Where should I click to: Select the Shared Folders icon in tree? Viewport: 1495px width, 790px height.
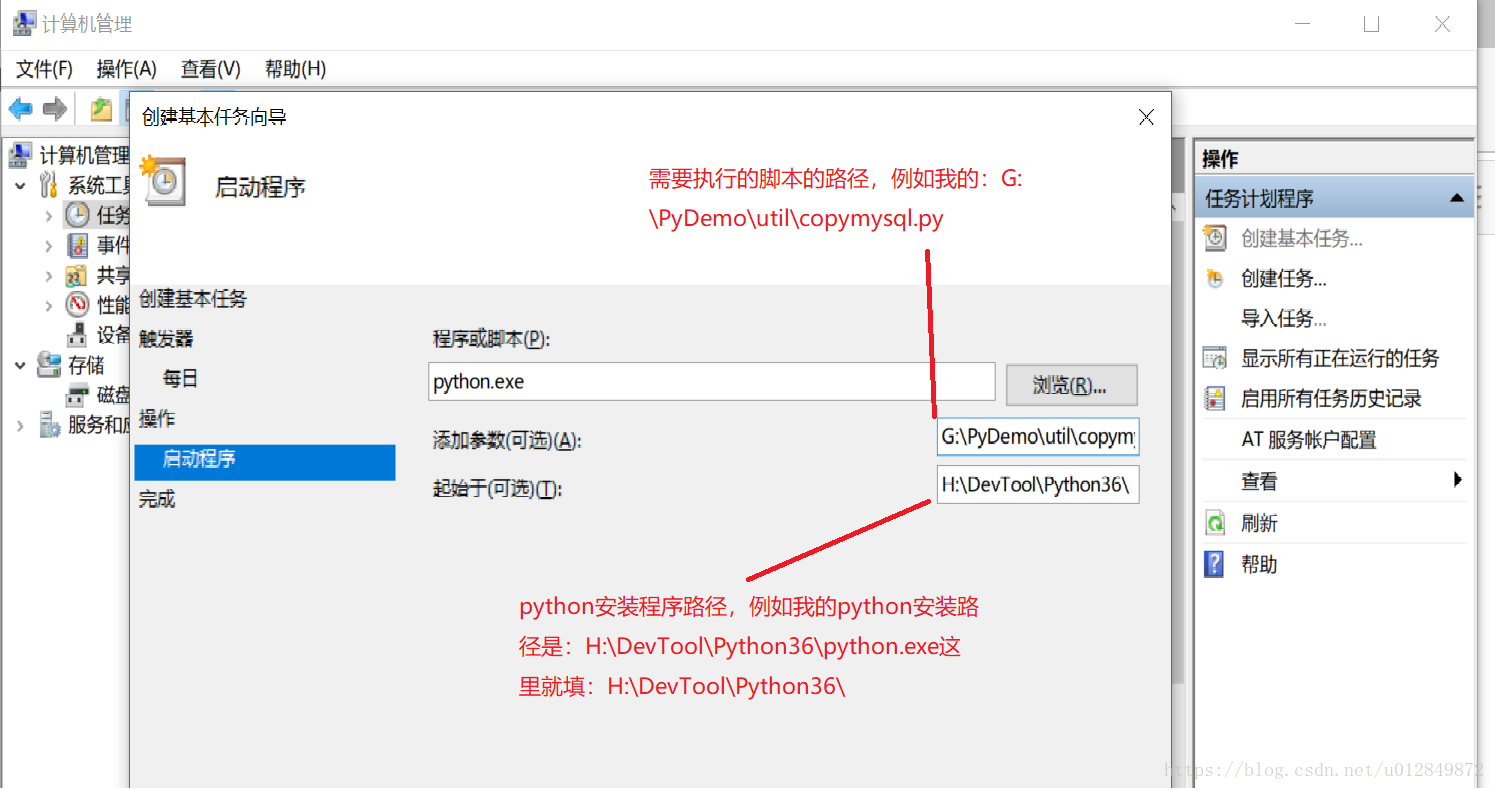77,275
